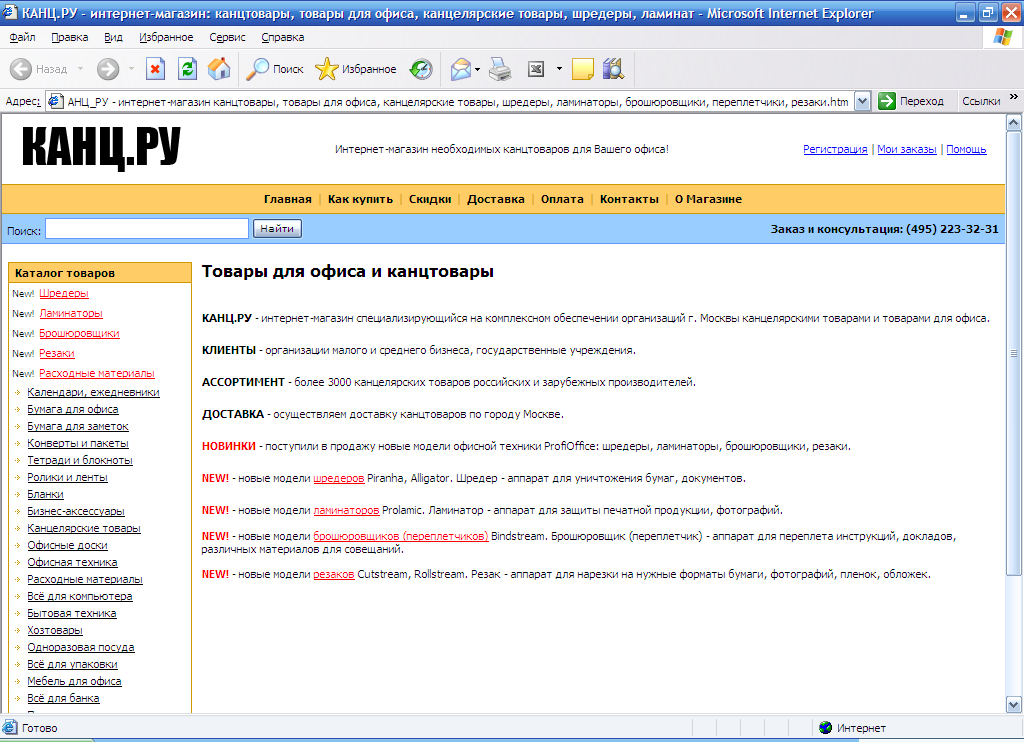Open the Скидки page
Image resolution: width=1024 pixels, height=742 pixels.
[430, 199]
